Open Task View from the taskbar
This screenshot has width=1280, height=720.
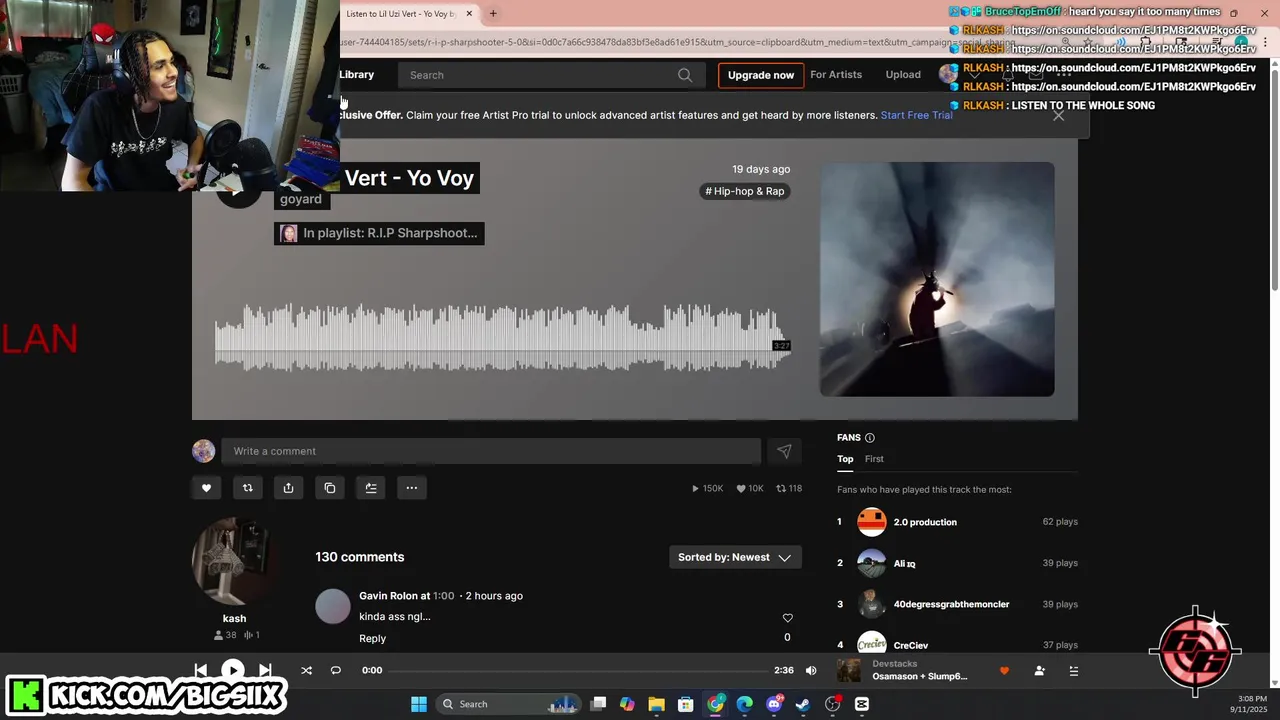tap(598, 704)
